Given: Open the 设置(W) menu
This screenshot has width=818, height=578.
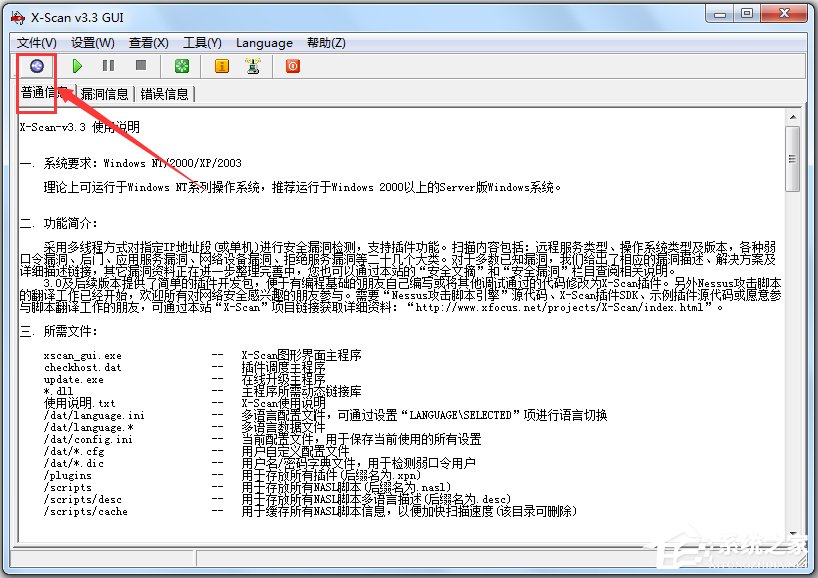Looking at the screenshot, I should (x=92, y=43).
